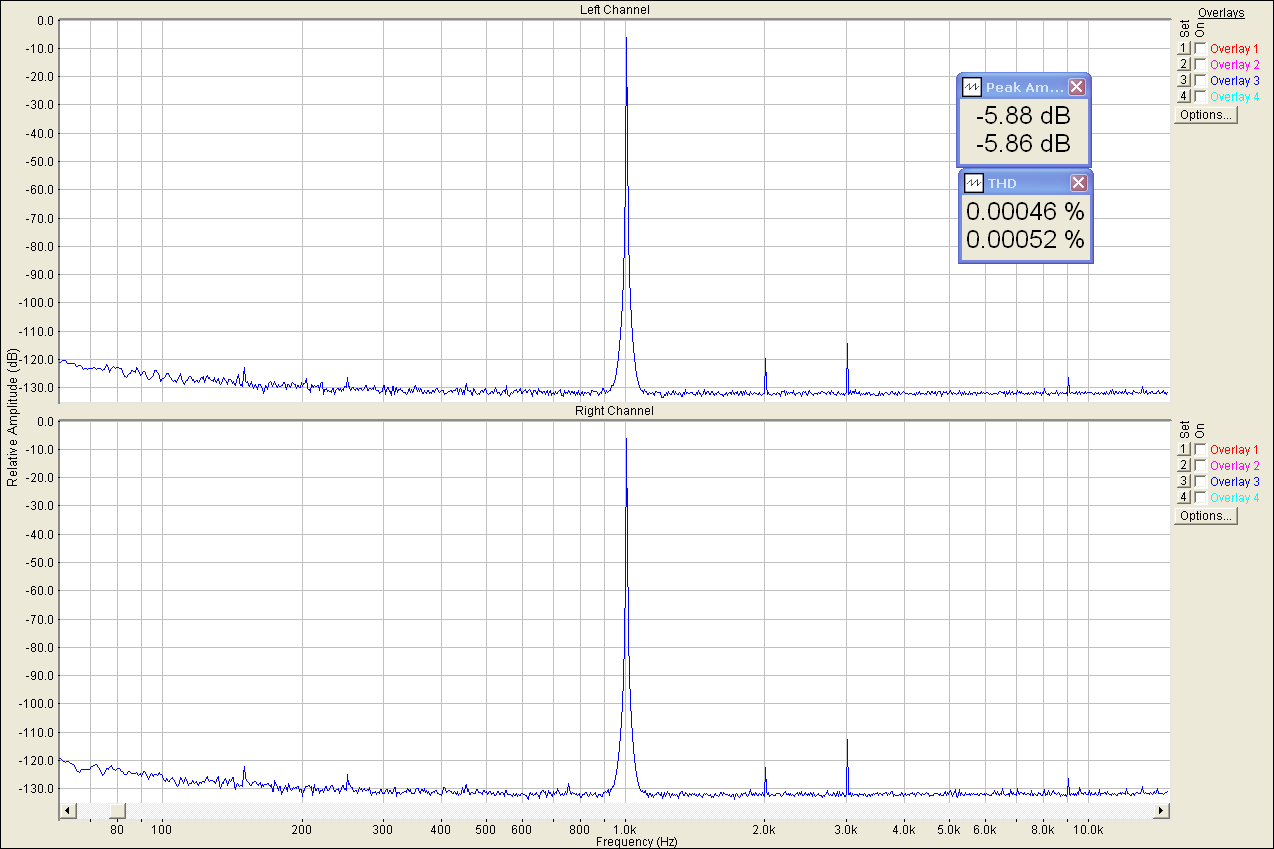The image size is (1274, 849).
Task: Click Set button 4 in Right Channel overlays
Action: coord(1184,497)
